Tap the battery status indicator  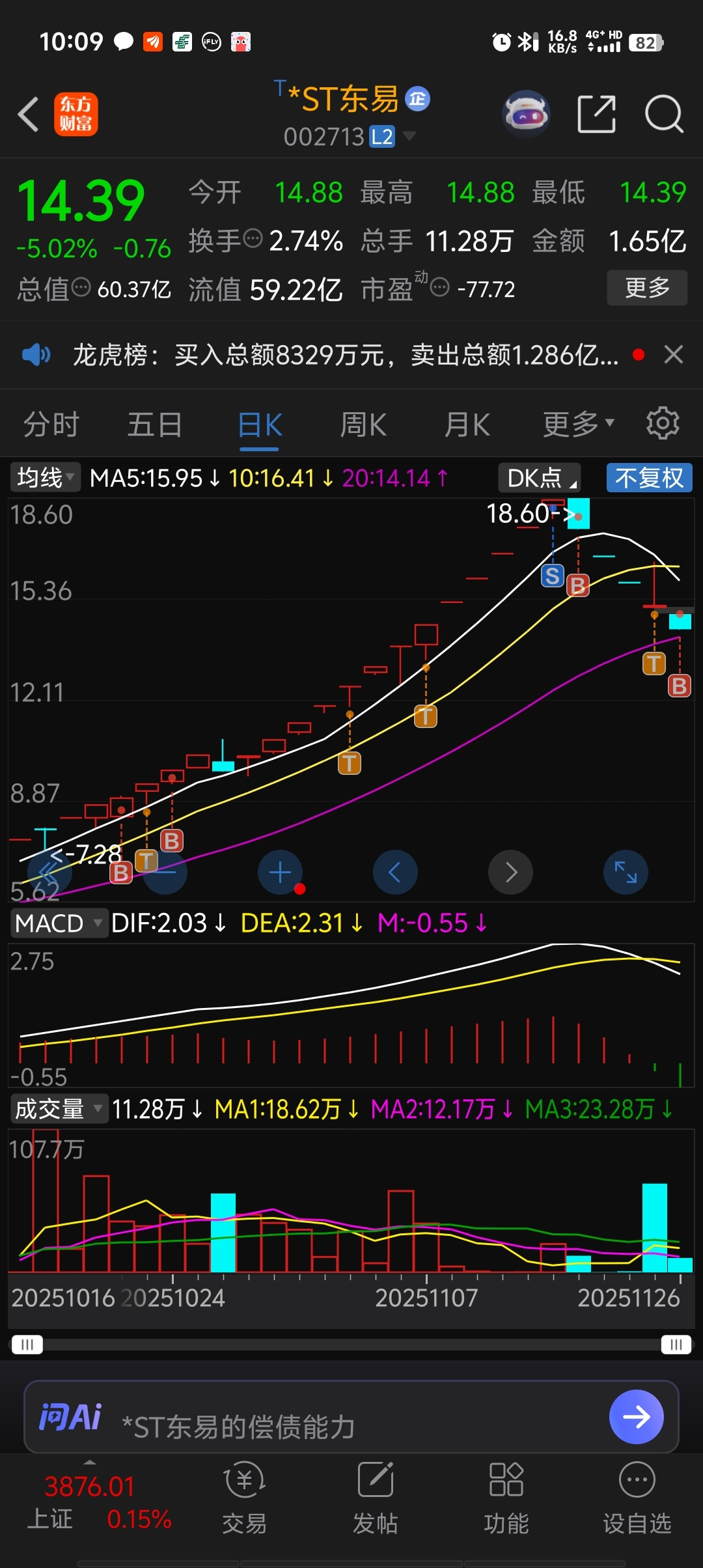646,43
